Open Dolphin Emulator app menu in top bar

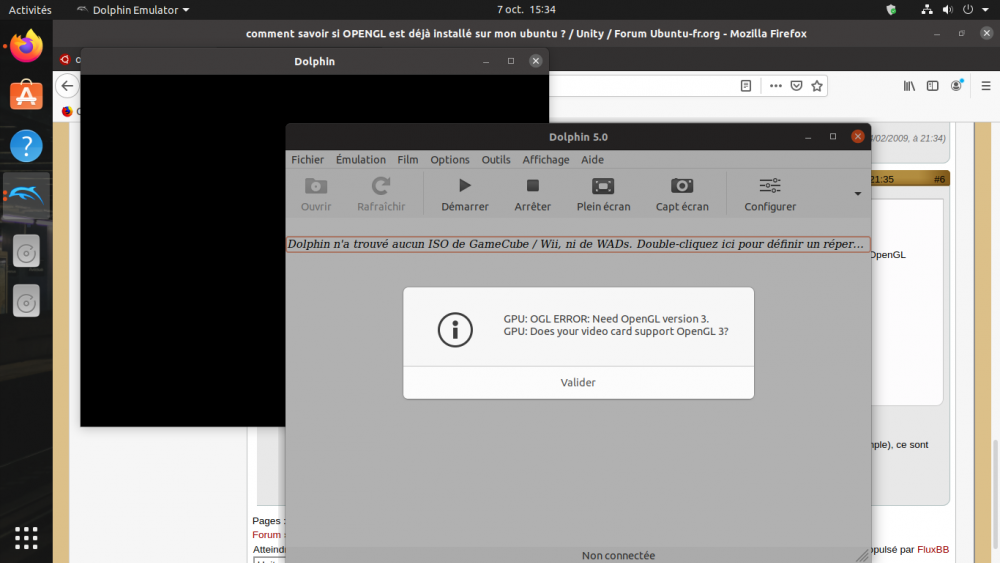click(133, 10)
